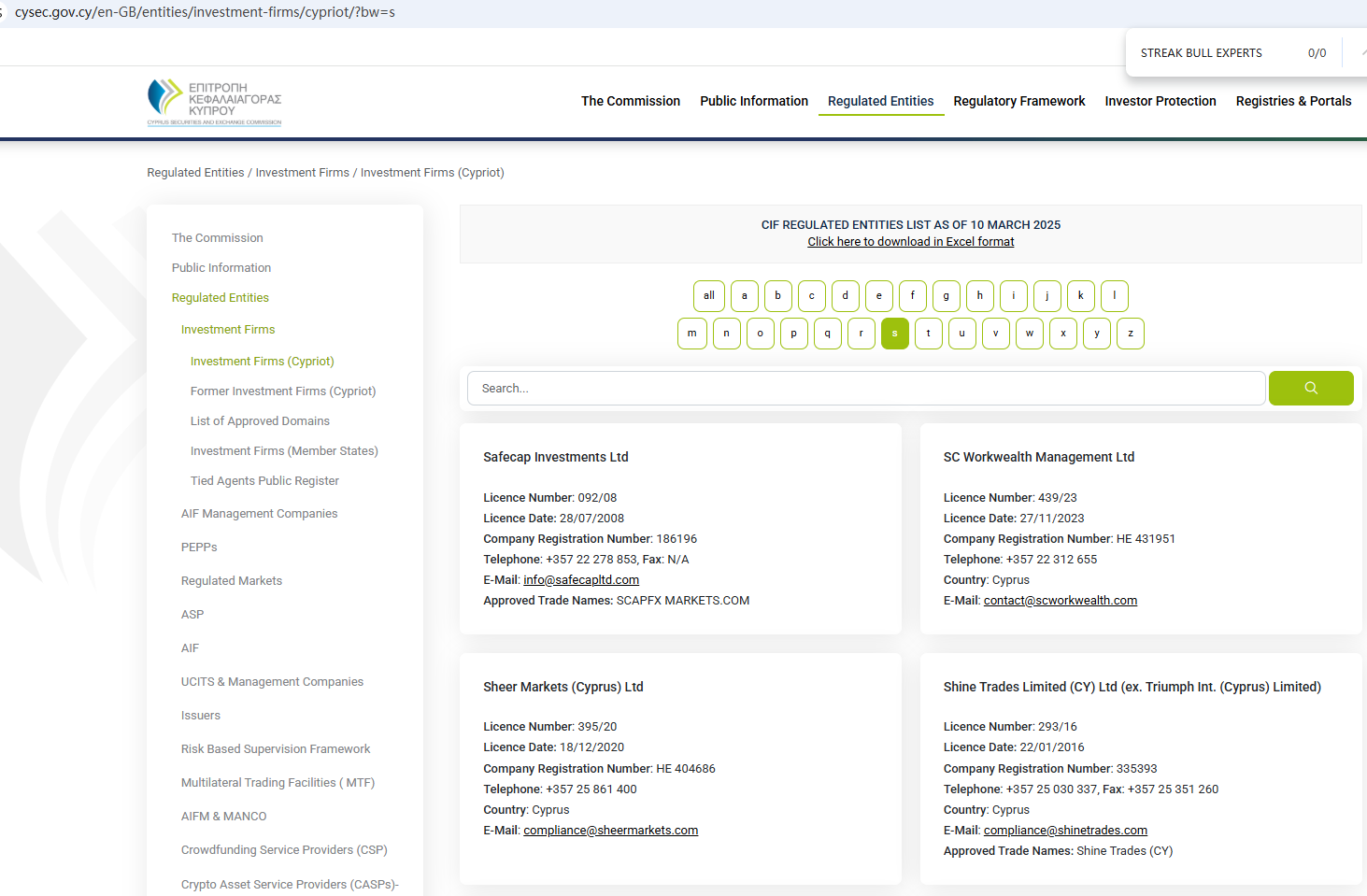
Task: Expand AIF Management Companies in sidebar
Action: 259,514
